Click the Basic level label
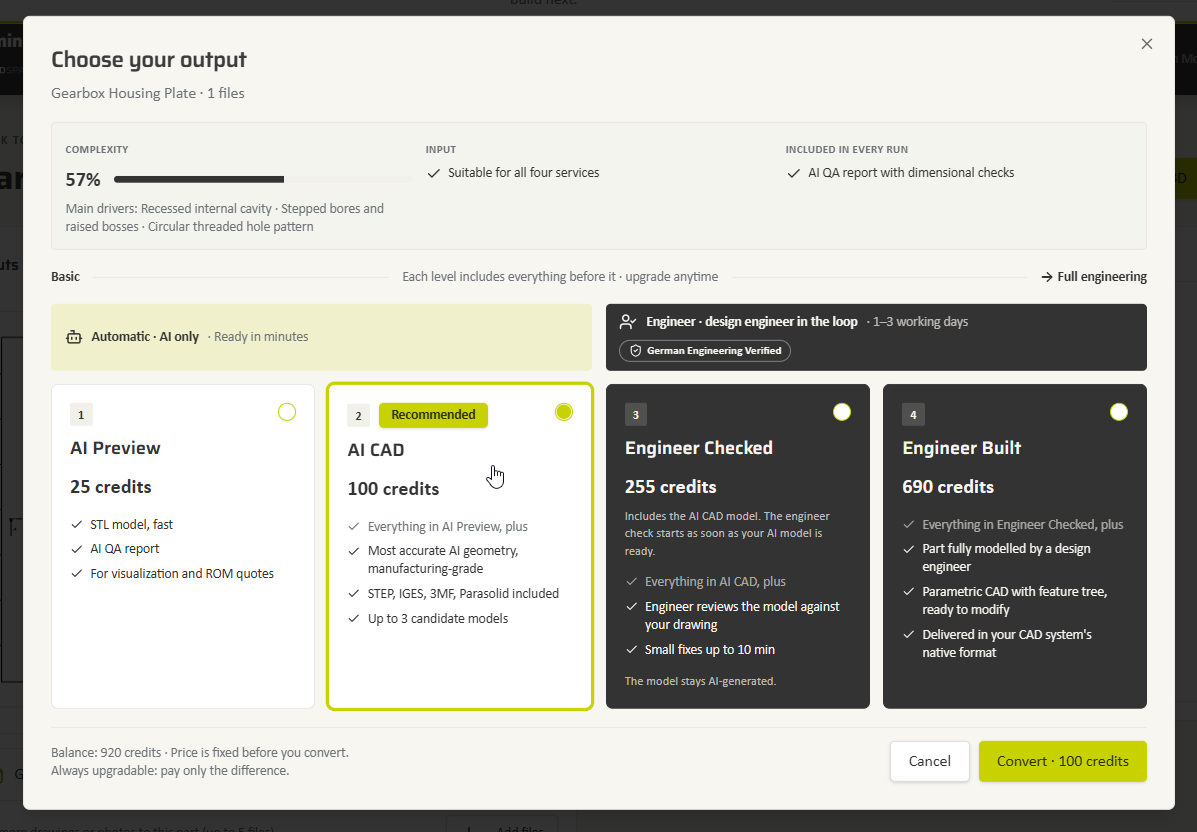 point(66,277)
